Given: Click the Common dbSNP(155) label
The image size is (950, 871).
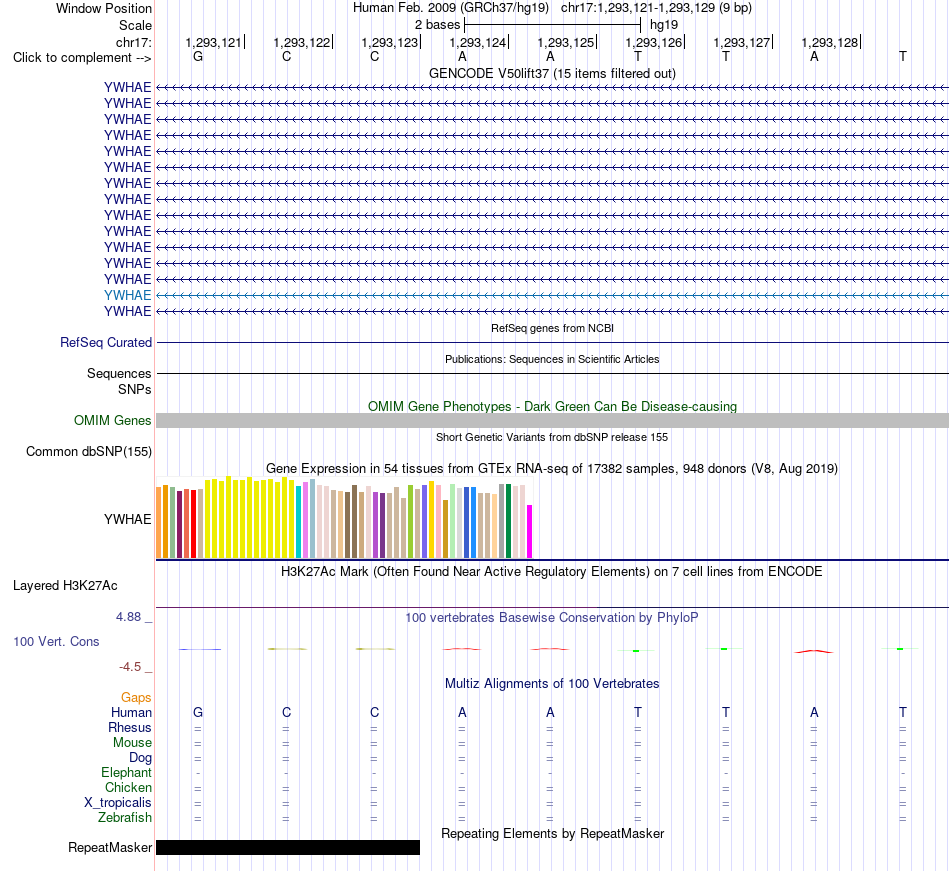Looking at the screenshot, I should (89, 452).
